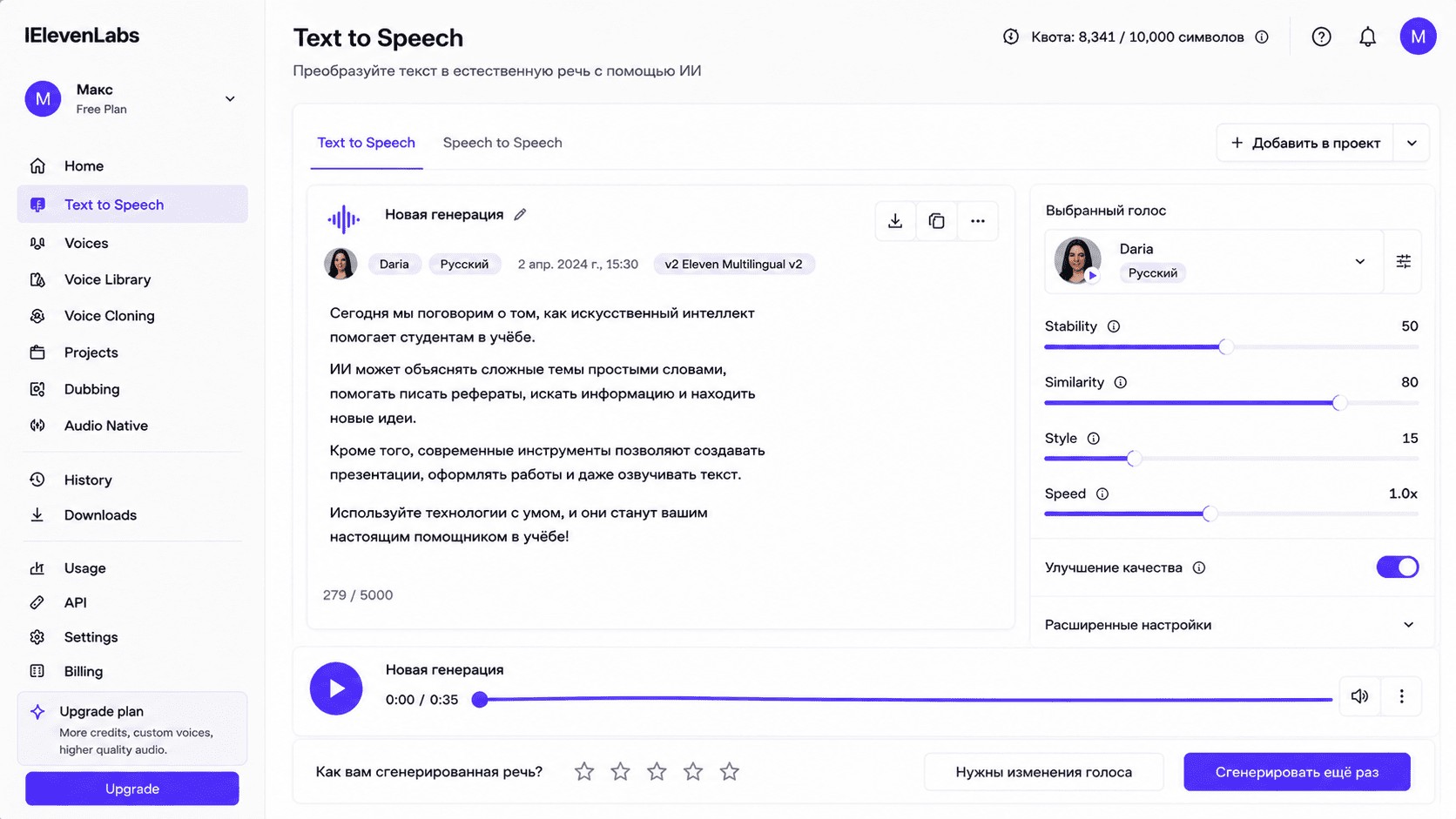Click the Upgrade plan promo card

[132, 729]
